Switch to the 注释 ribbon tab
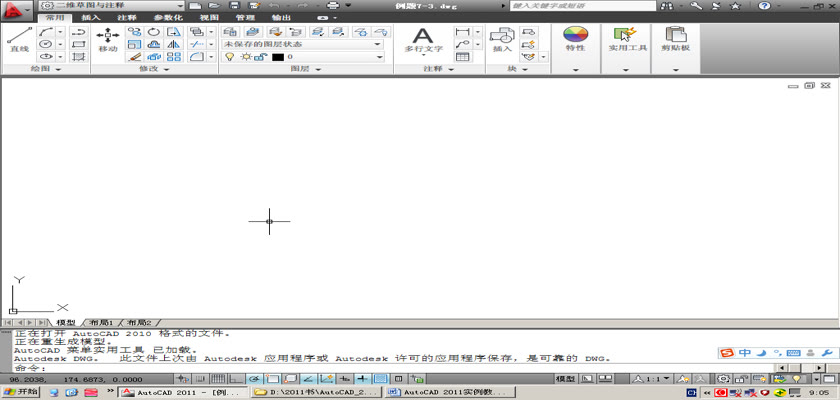The height and width of the screenshot is (400, 840). point(126,18)
